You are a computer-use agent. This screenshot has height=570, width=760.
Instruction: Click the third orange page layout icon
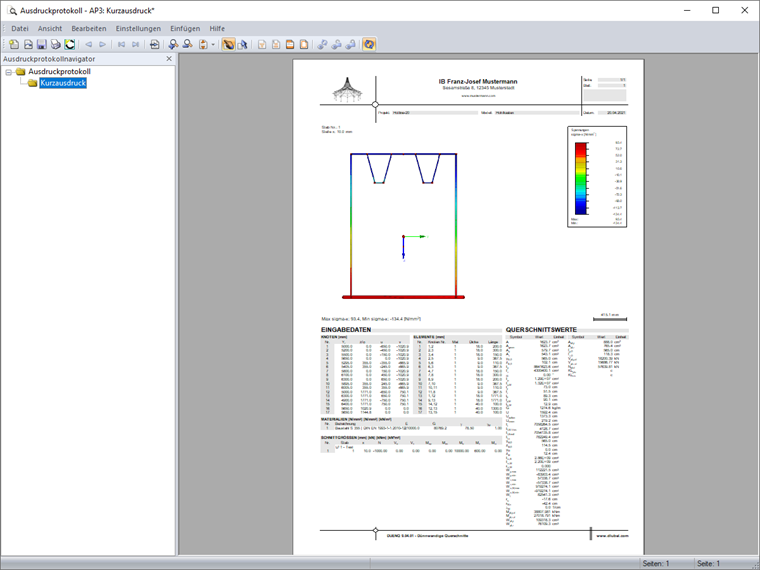[x=290, y=45]
